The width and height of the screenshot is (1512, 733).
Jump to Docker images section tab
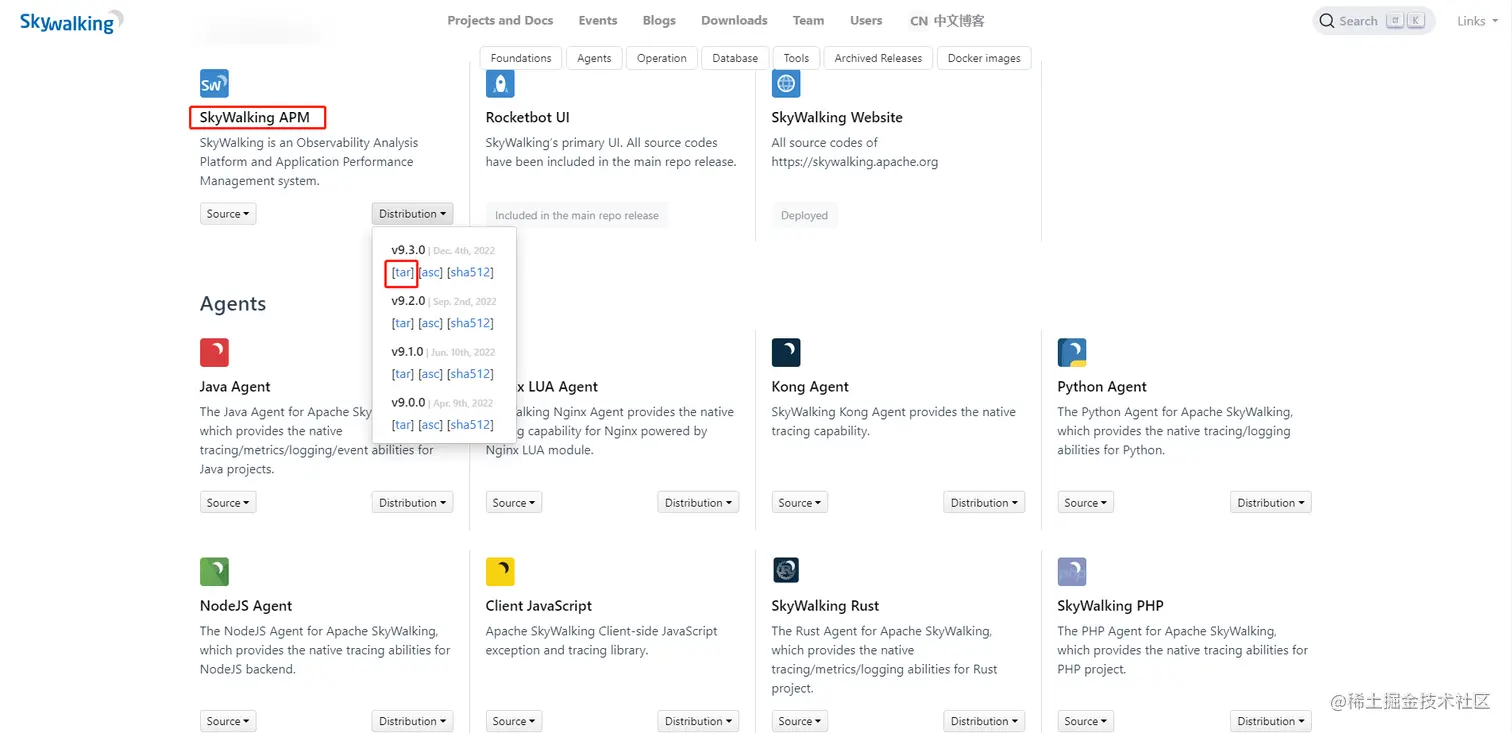[984, 58]
